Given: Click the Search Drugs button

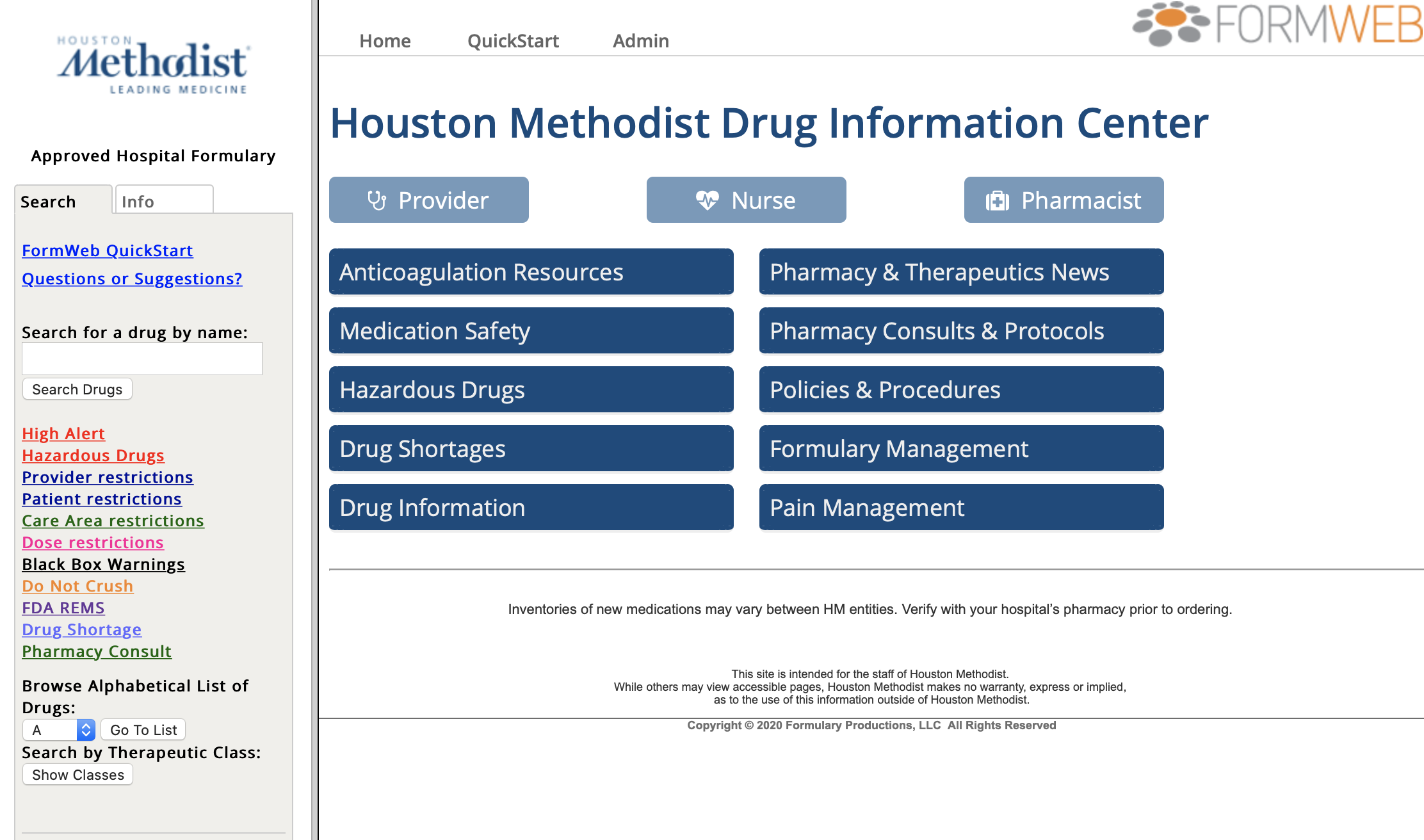Looking at the screenshot, I should click(77, 389).
